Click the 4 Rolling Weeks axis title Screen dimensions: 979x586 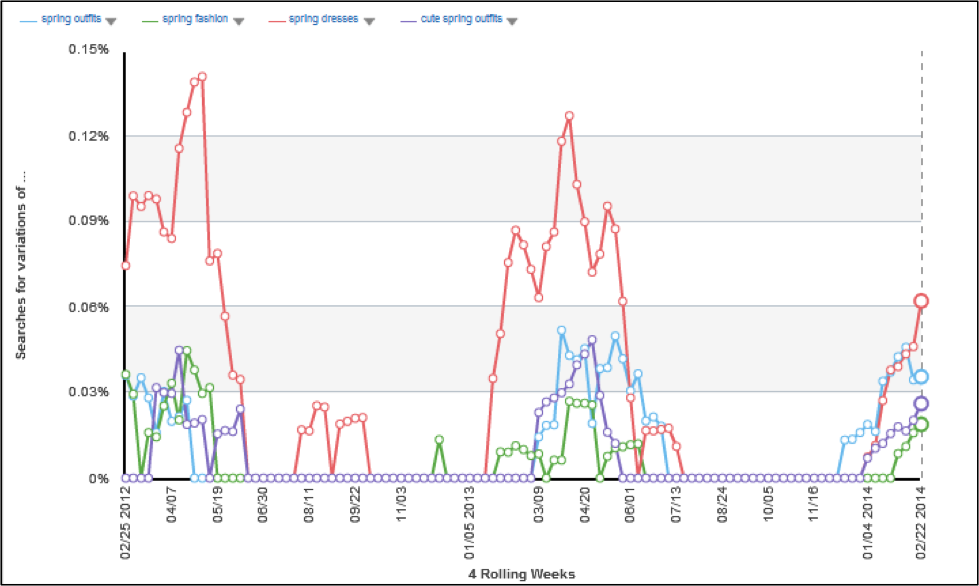522,574
